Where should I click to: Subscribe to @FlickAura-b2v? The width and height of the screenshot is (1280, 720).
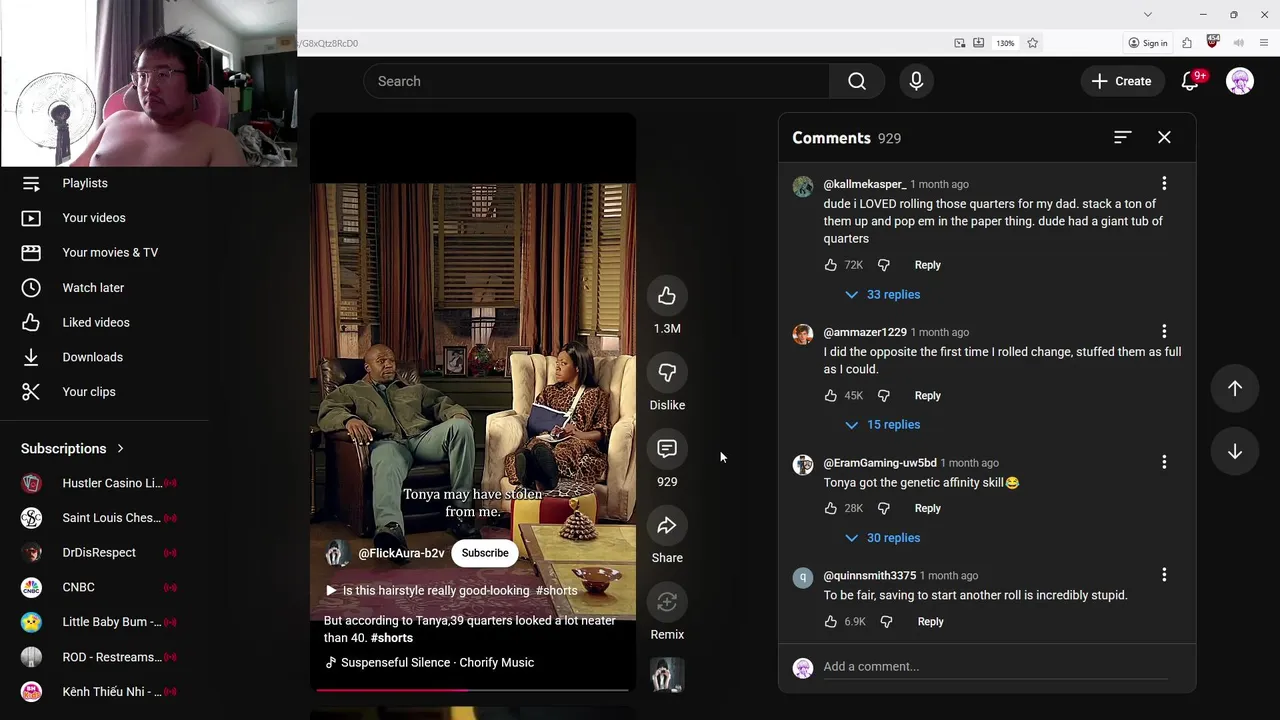[x=485, y=553]
